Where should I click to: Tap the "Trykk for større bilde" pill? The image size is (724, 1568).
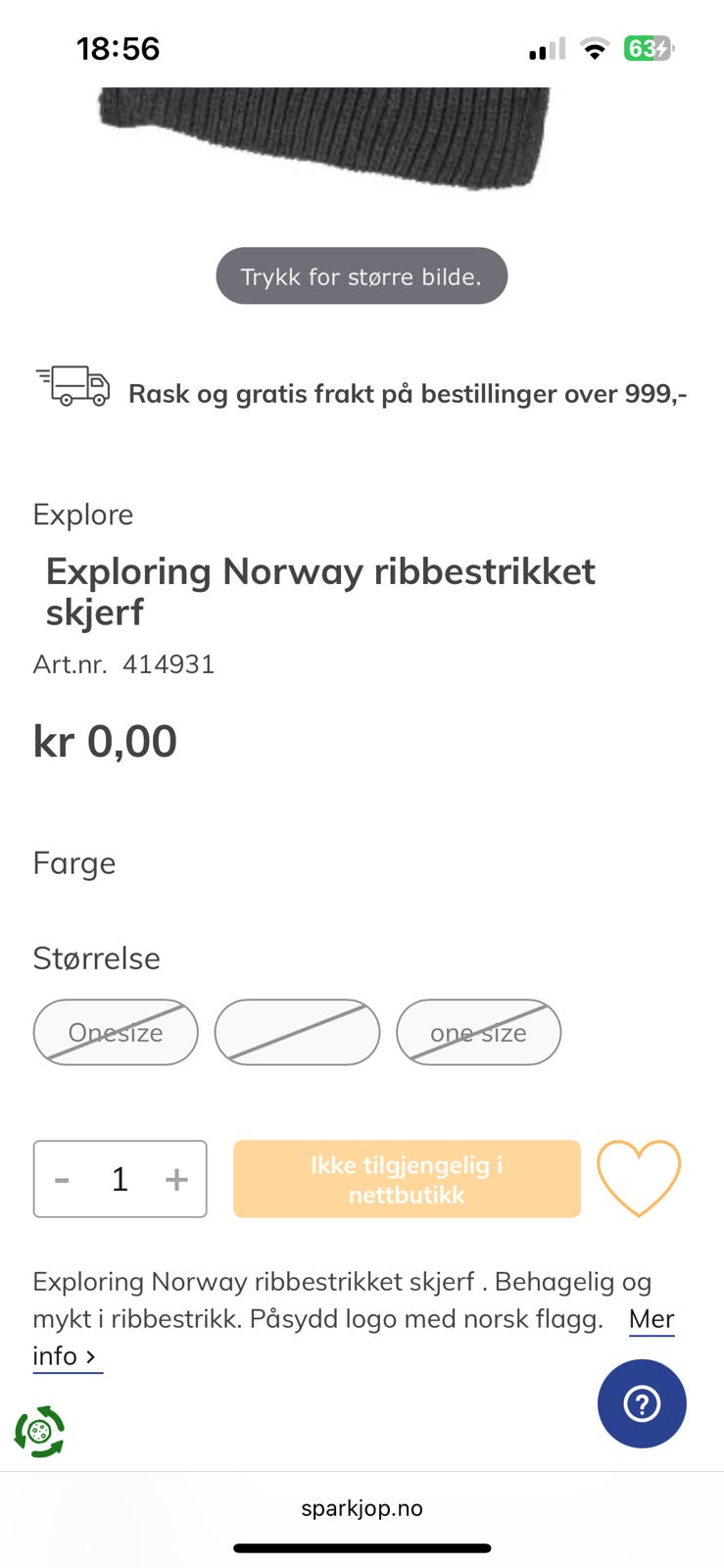click(x=362, y=276)
